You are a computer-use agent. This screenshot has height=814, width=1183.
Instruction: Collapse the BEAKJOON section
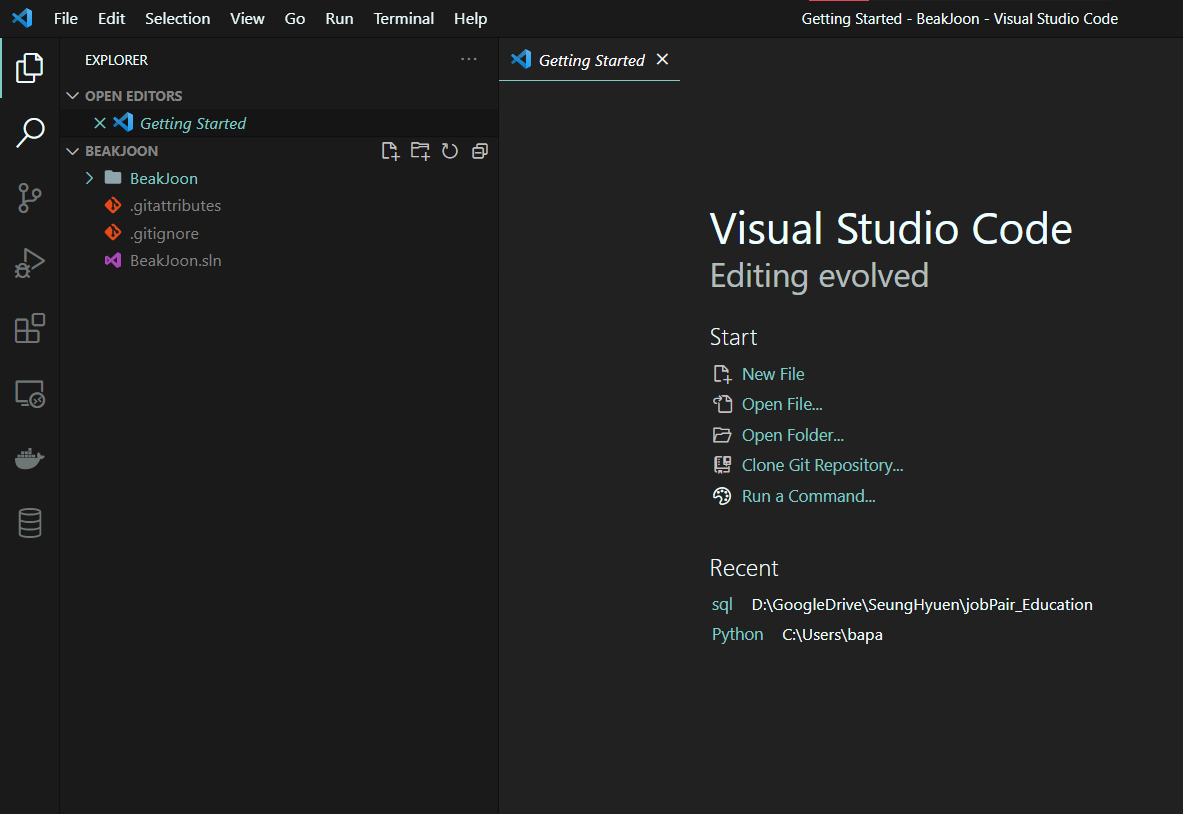[72, 151]
